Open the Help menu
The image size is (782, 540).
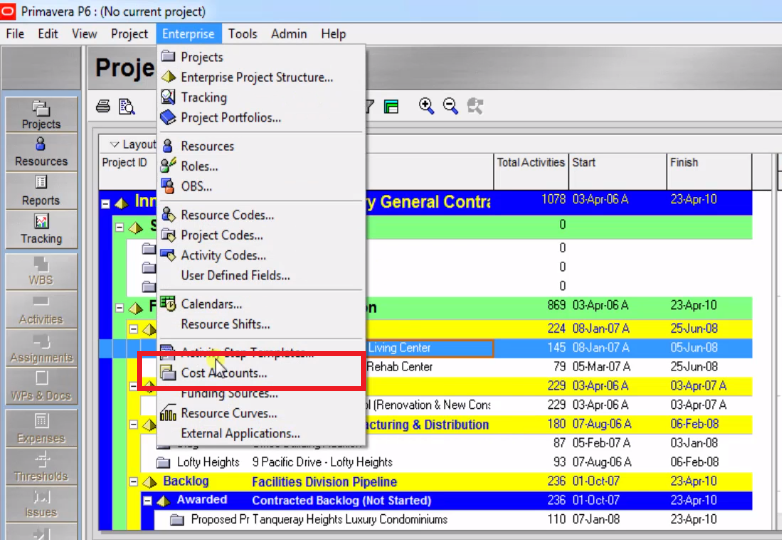point(333,34)
